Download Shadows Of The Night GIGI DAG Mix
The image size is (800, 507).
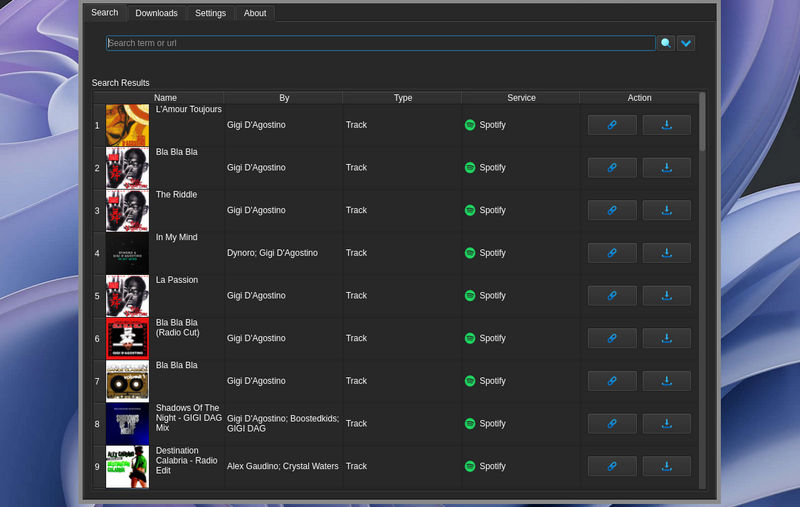pos(666,424)
